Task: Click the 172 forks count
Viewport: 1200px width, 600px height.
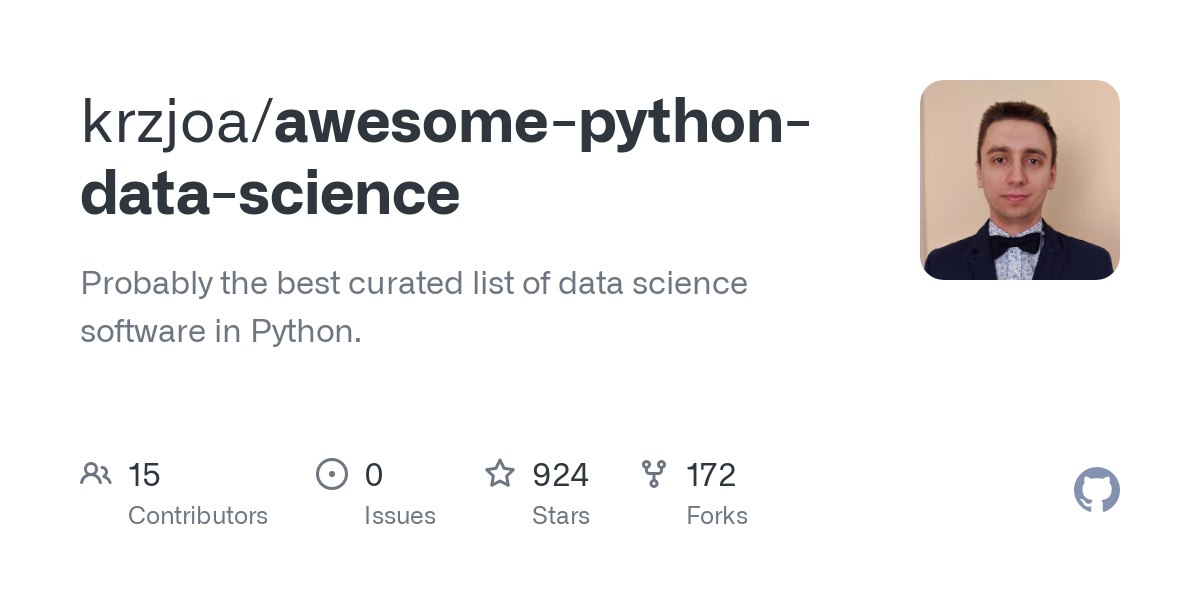Action: 711,475
